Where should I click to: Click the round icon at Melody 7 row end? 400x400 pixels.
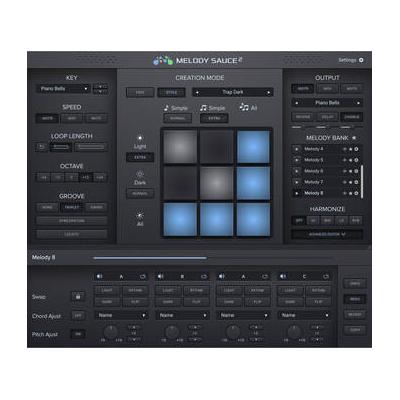pyautogui.click(x=356, y=182)
